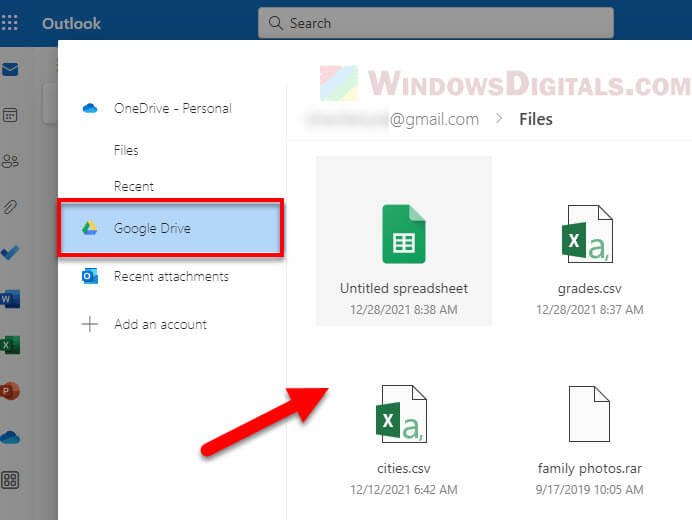The height and width of the screenshot is (520, 692).
Task: Click the Outlook brand title
Action: click(71, 23)
